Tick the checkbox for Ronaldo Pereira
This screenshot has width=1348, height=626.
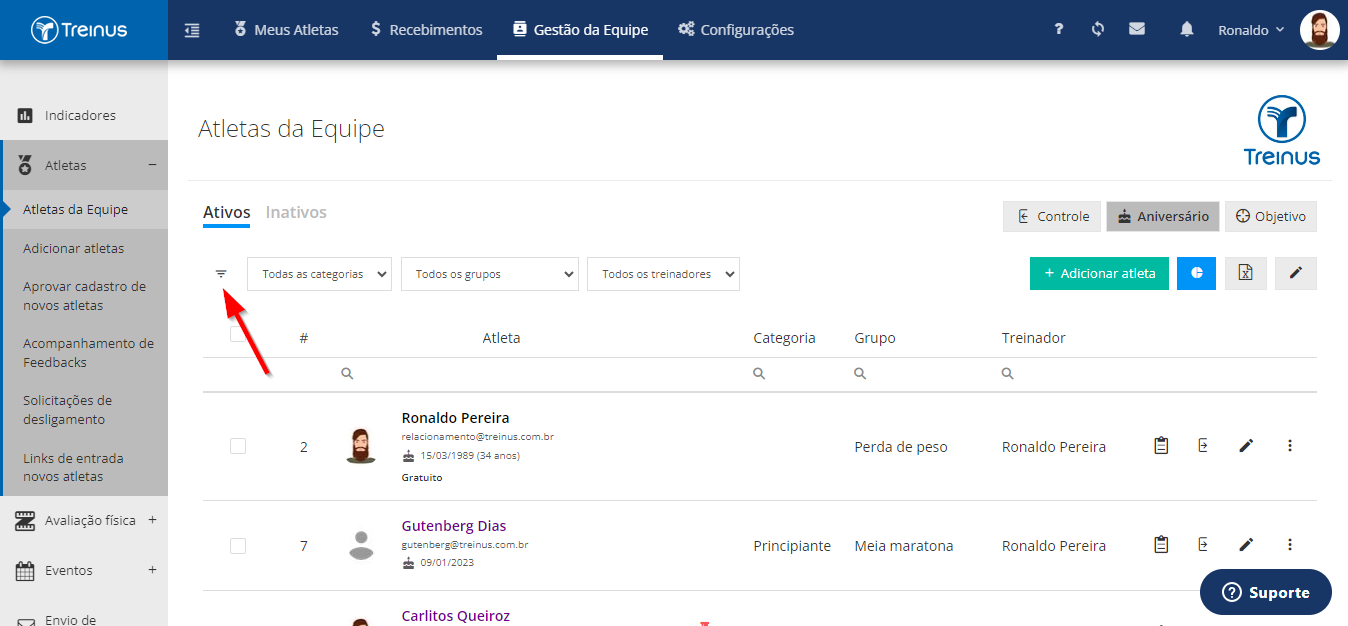238,446
